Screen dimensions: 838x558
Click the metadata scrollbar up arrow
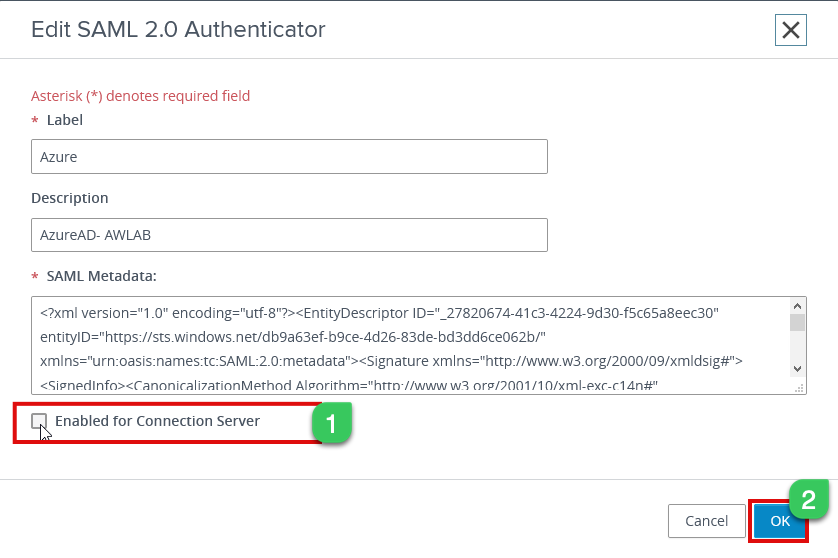[x=797, y=306]
